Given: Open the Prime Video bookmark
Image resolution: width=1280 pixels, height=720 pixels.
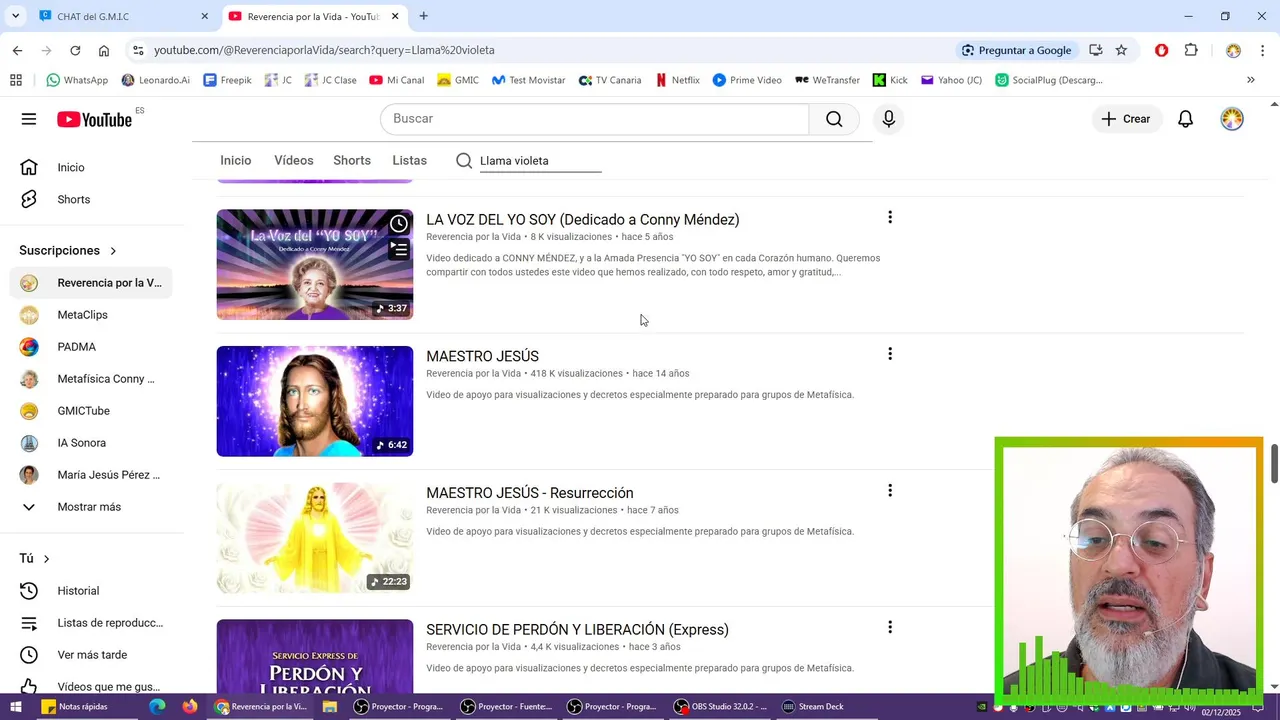Looking at the screenshot, I should 747,80.
